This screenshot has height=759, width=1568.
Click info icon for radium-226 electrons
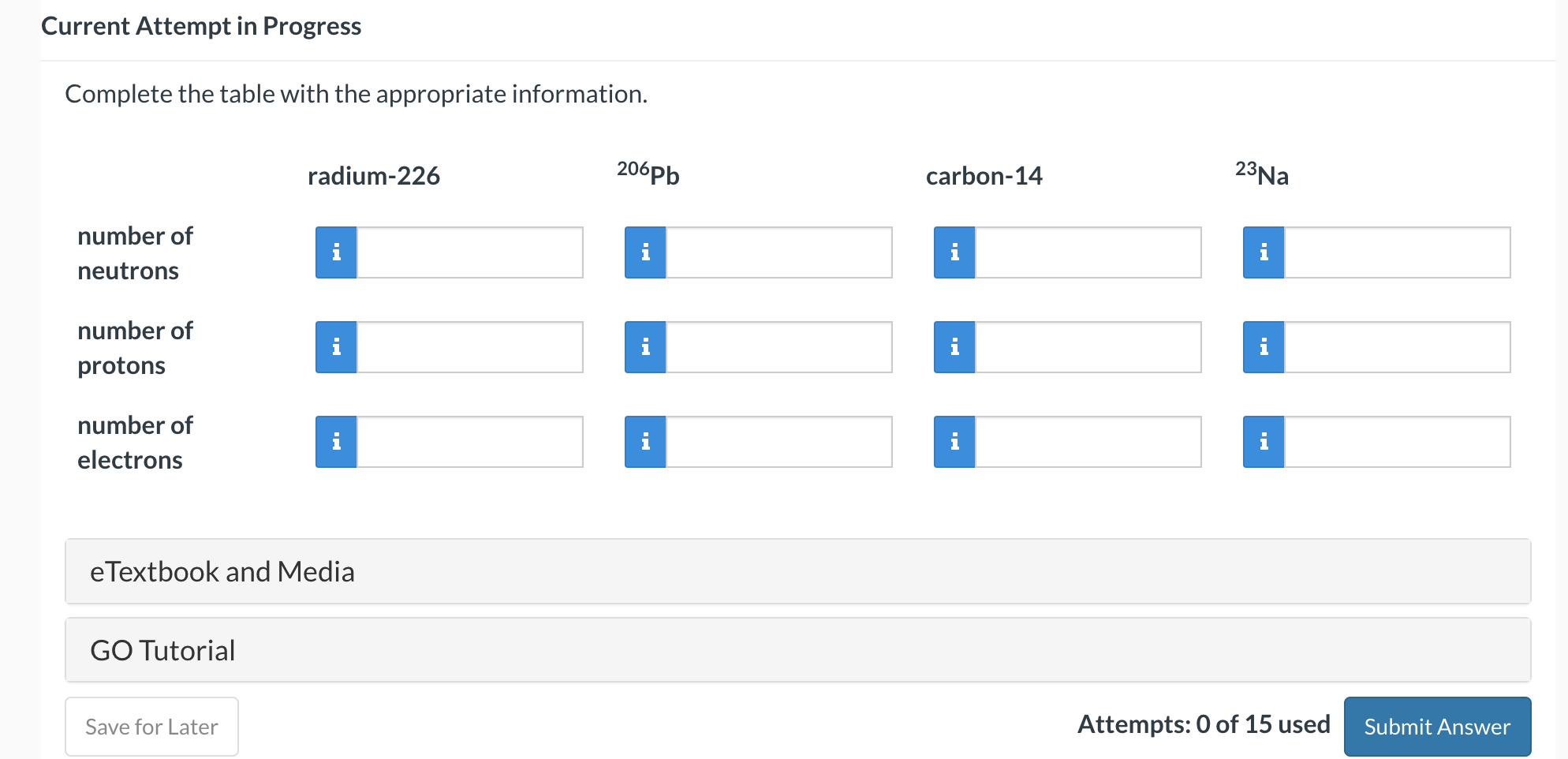point(336,442)
